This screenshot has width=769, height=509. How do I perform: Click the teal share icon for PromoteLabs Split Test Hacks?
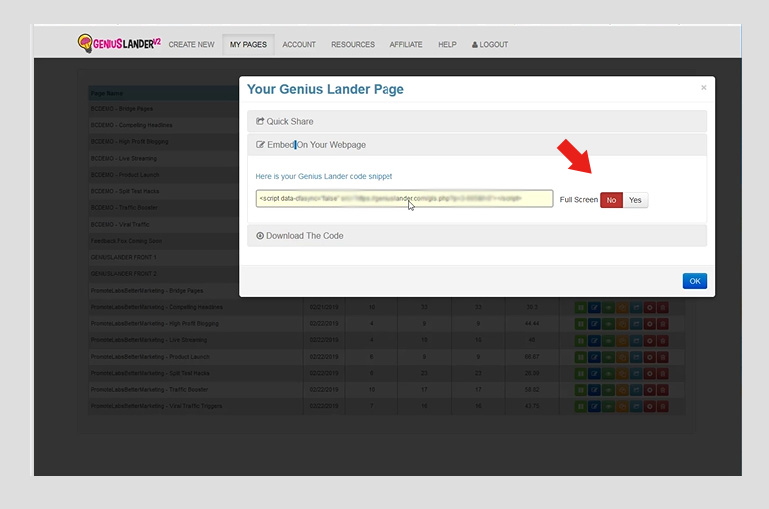pos(636,374)
